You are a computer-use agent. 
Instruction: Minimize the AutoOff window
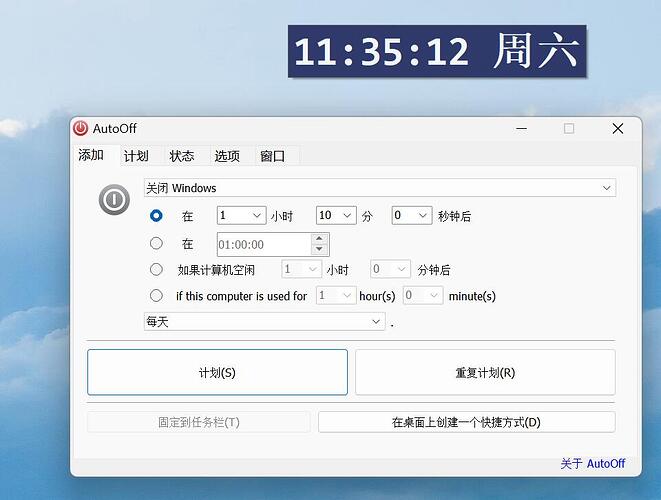pyautogui.click(x=521, y=129)
